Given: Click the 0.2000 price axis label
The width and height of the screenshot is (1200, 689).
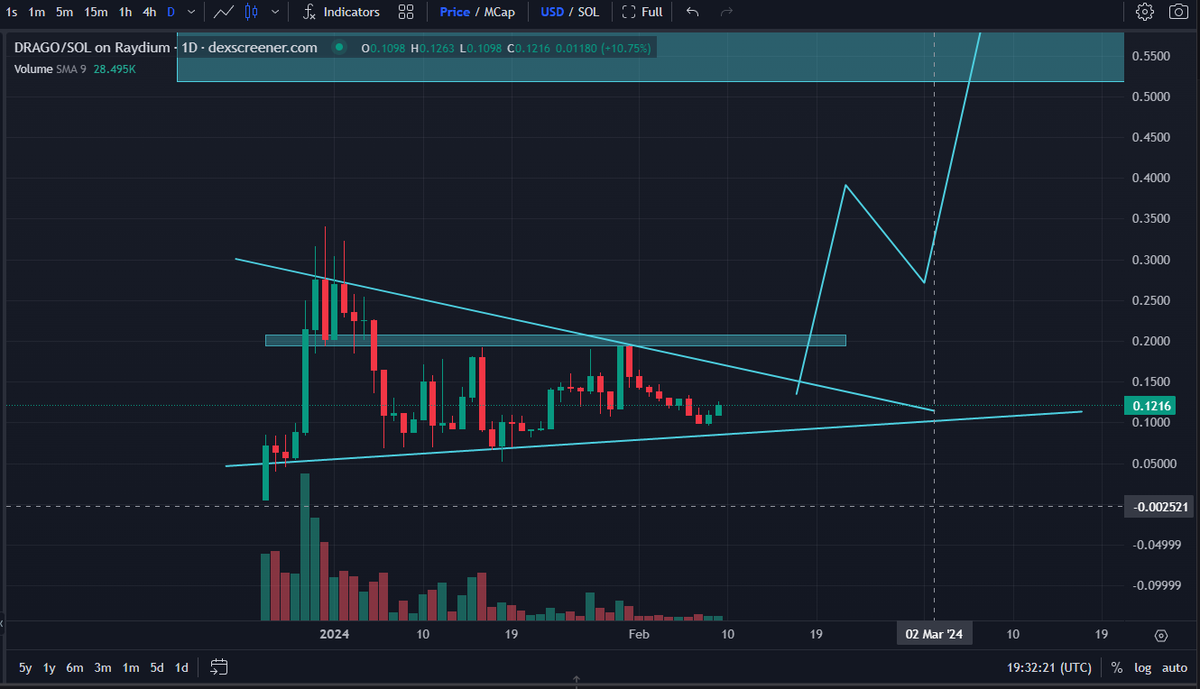Looking at the screenshot, I should (x=1149, y=342).
